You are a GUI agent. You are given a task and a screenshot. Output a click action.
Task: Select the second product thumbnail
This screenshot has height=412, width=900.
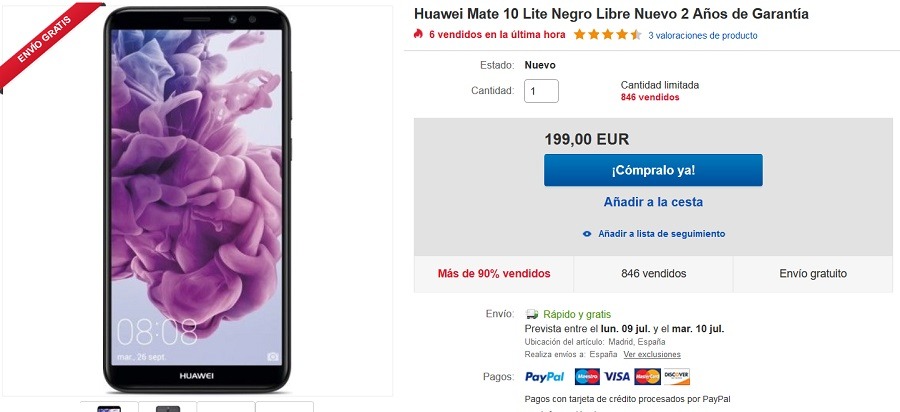click(168, 407)
